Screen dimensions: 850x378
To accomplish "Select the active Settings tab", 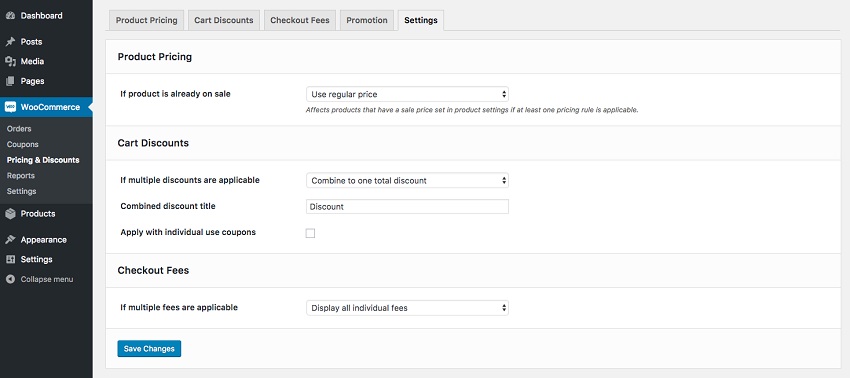I will coord(421,20).
